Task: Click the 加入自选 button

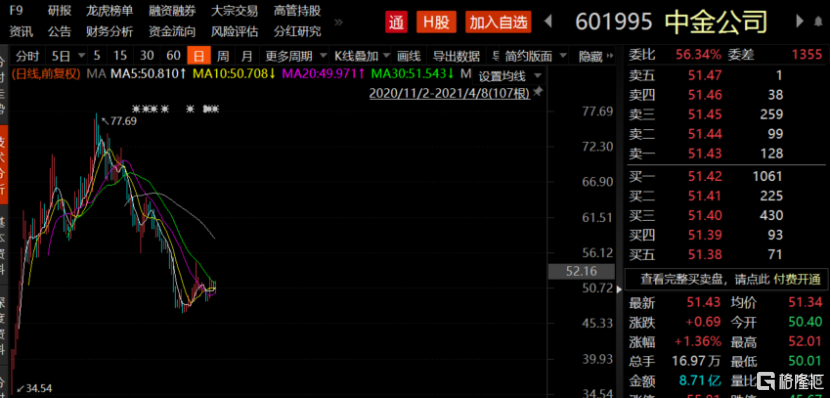Action: click(x=499, y=22)
